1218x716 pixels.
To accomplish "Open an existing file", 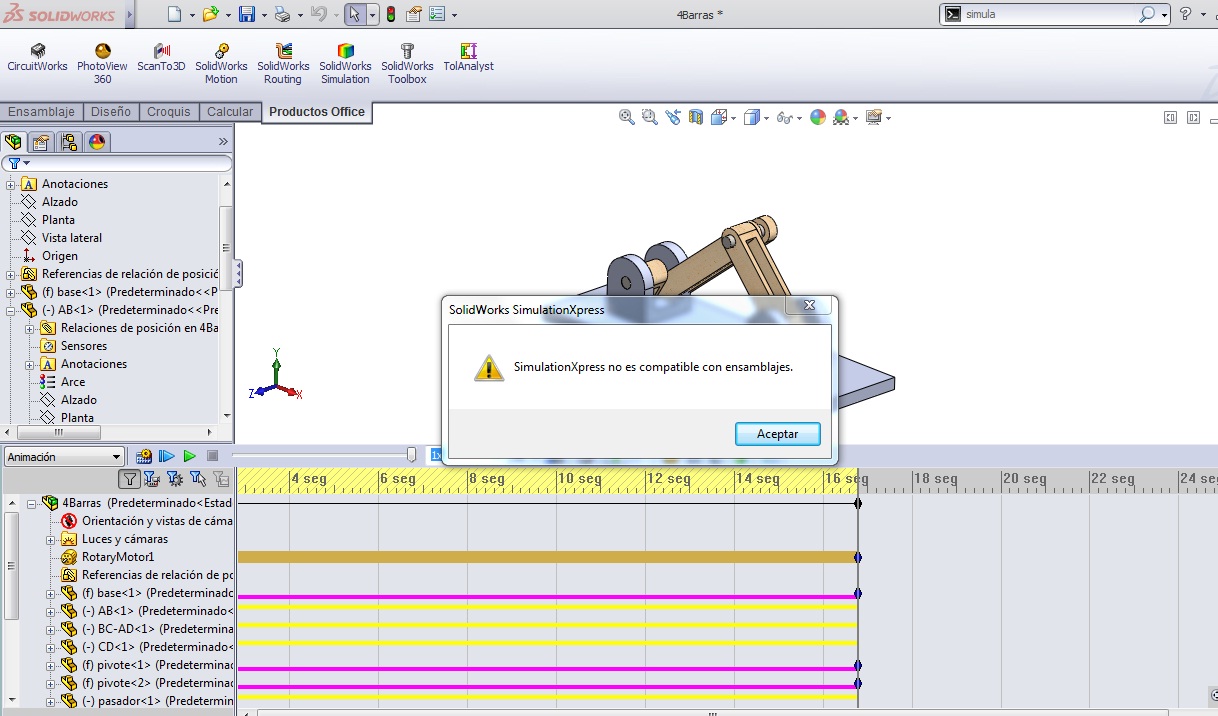I will click(210, 14).
